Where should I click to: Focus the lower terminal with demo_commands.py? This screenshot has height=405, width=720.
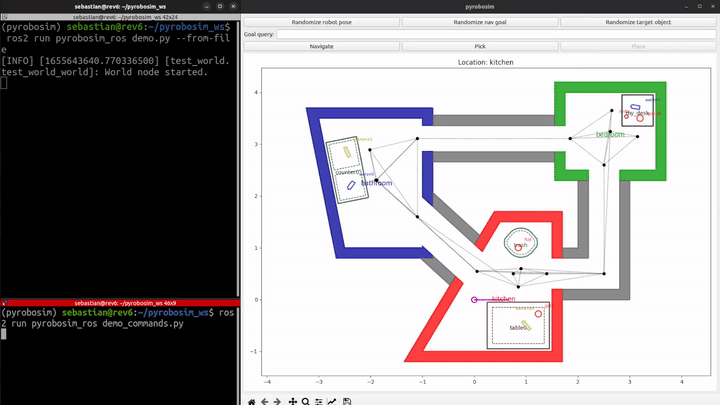coord(118,356)
